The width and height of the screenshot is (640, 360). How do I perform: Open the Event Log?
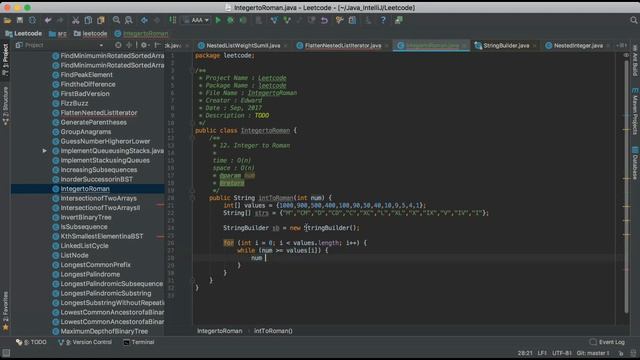click(607, 342)
